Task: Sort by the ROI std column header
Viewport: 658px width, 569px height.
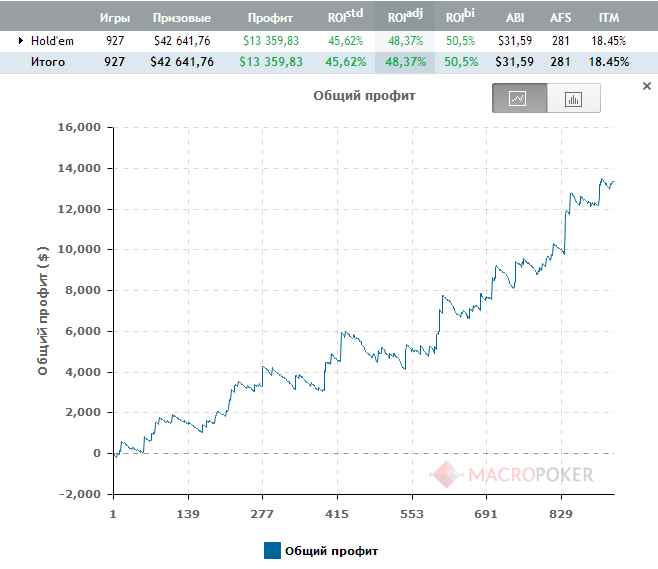Action: click(x=345, y=16)
